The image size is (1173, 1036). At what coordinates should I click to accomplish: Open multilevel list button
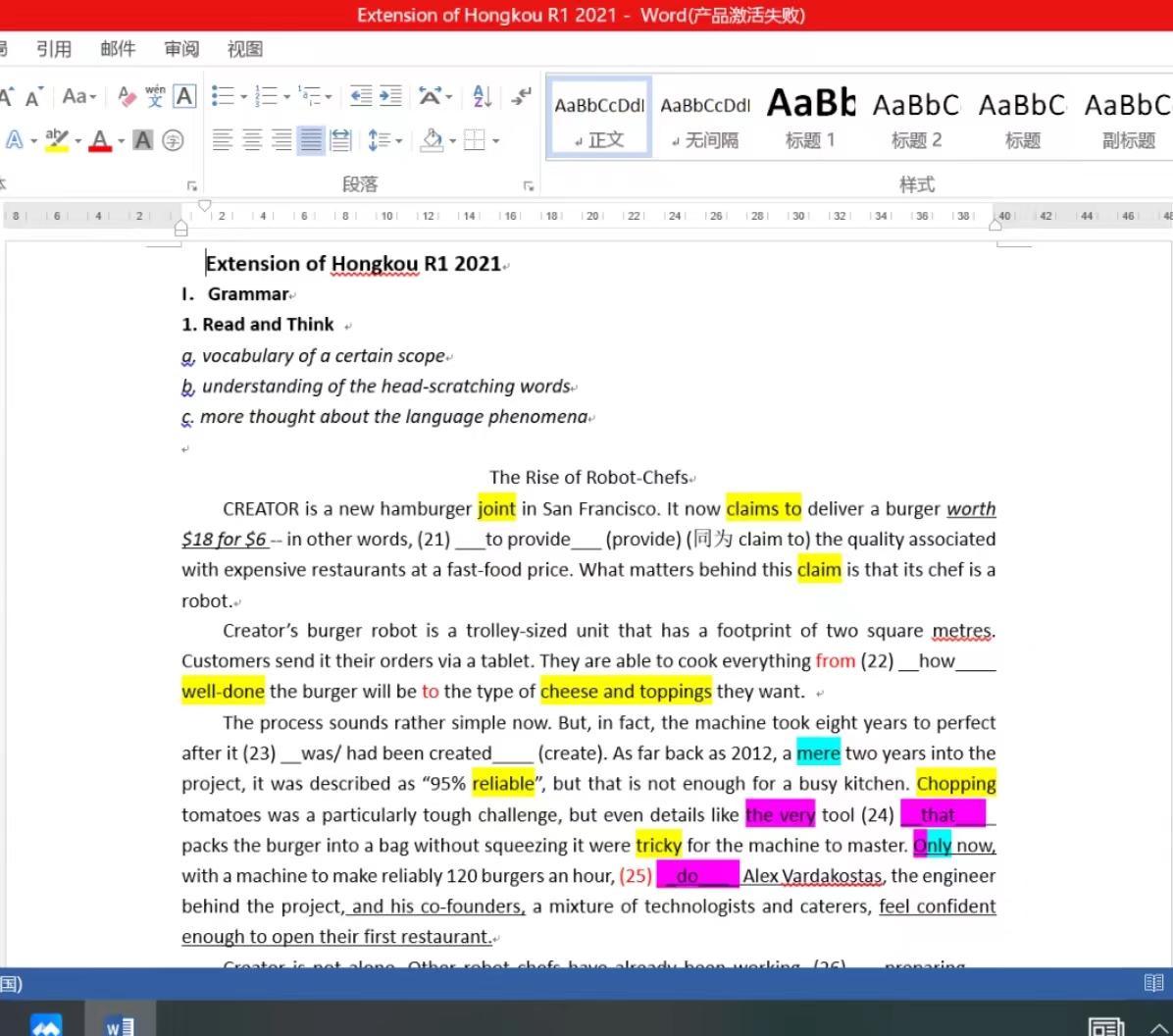point(310,96)
